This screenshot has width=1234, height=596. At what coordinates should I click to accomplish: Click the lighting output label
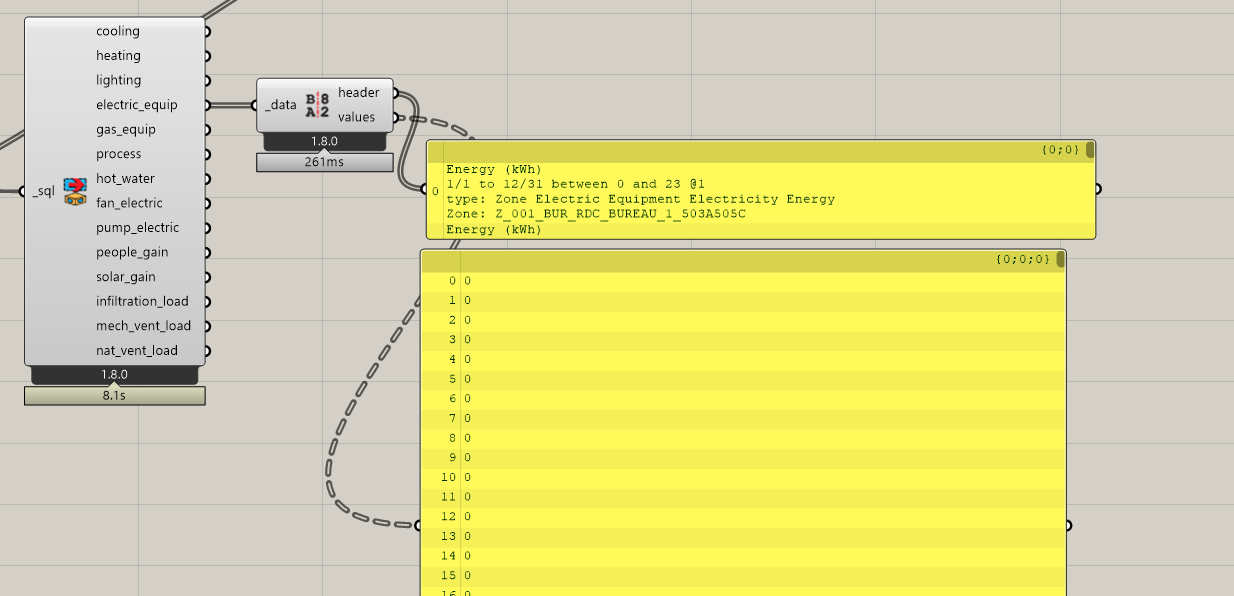click(x=118, y=80)
